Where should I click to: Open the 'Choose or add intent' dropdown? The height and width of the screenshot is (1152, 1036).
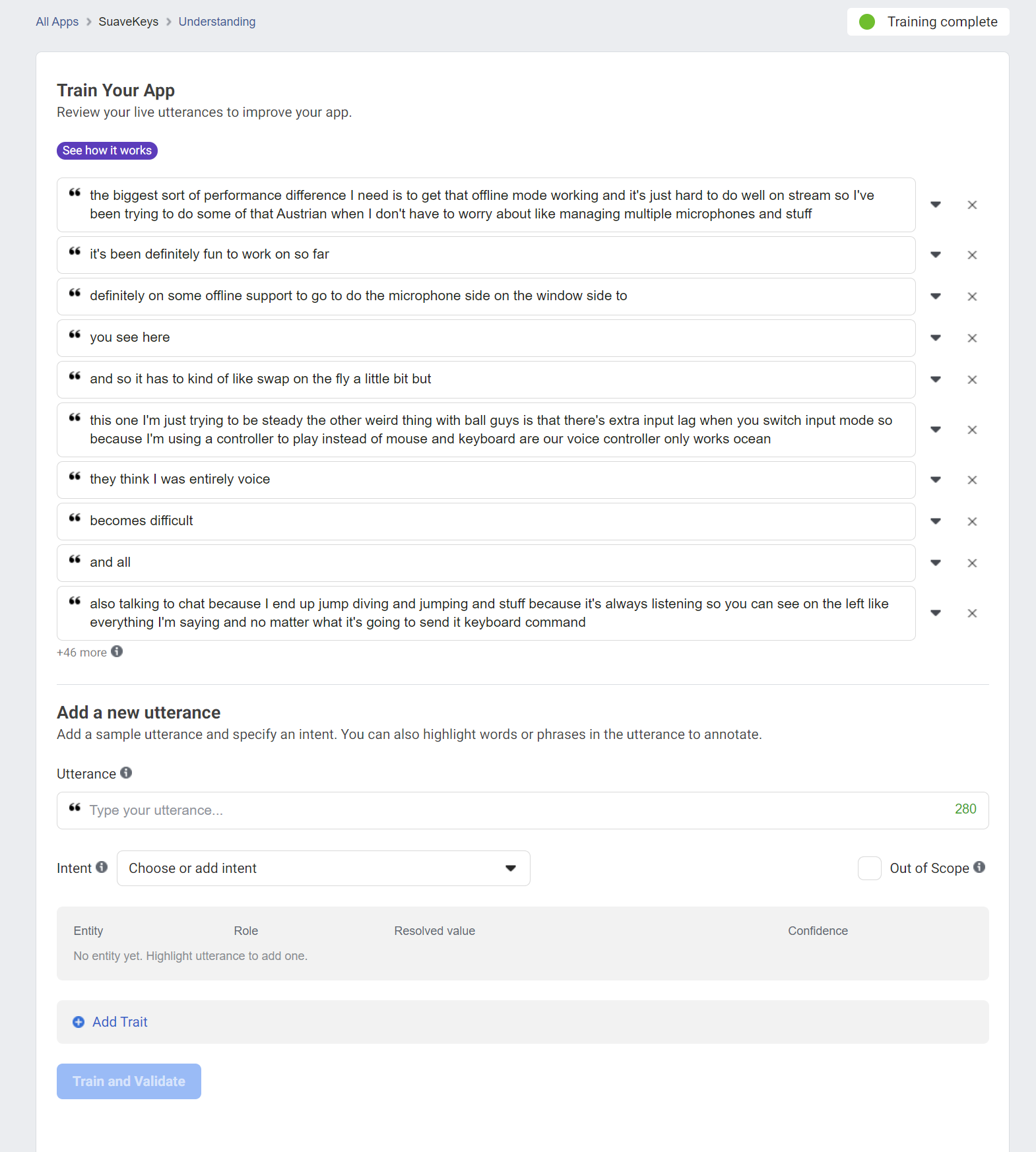[323, 868]
